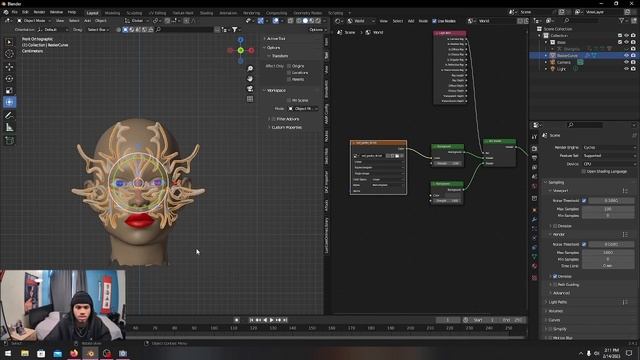640x360 pixels.
Task: Switch to the Modeling workspace tab
Action: pos(112,13)
